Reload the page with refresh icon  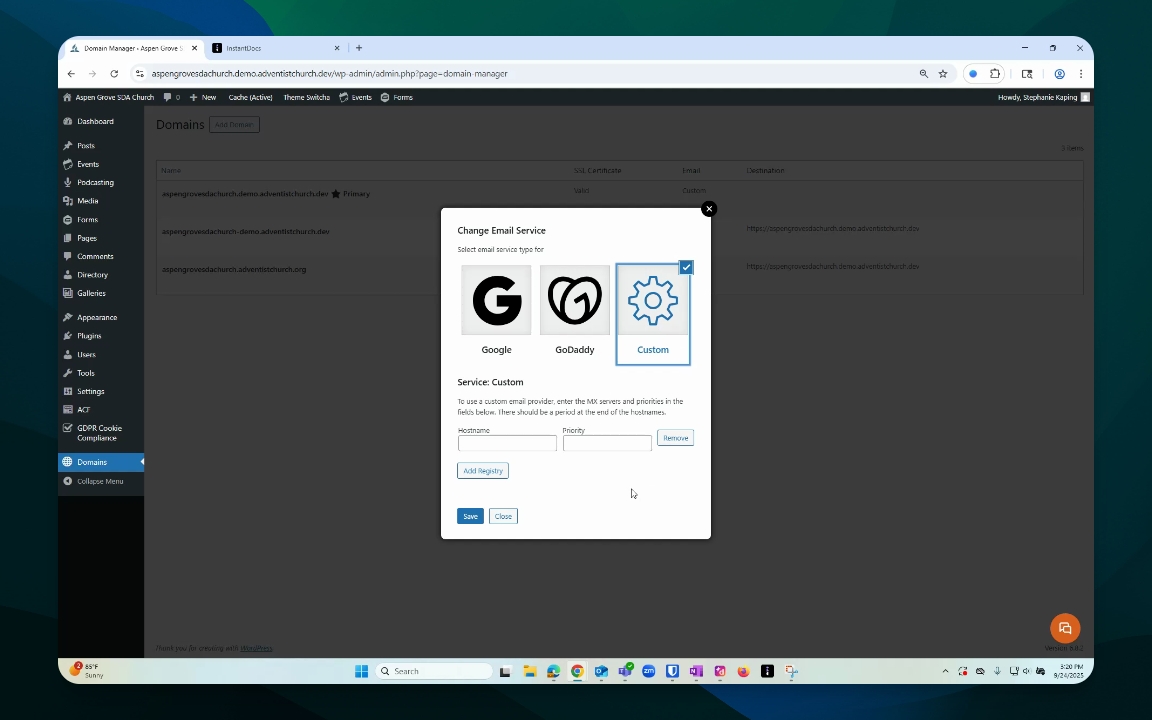click(x=114, y=74)
